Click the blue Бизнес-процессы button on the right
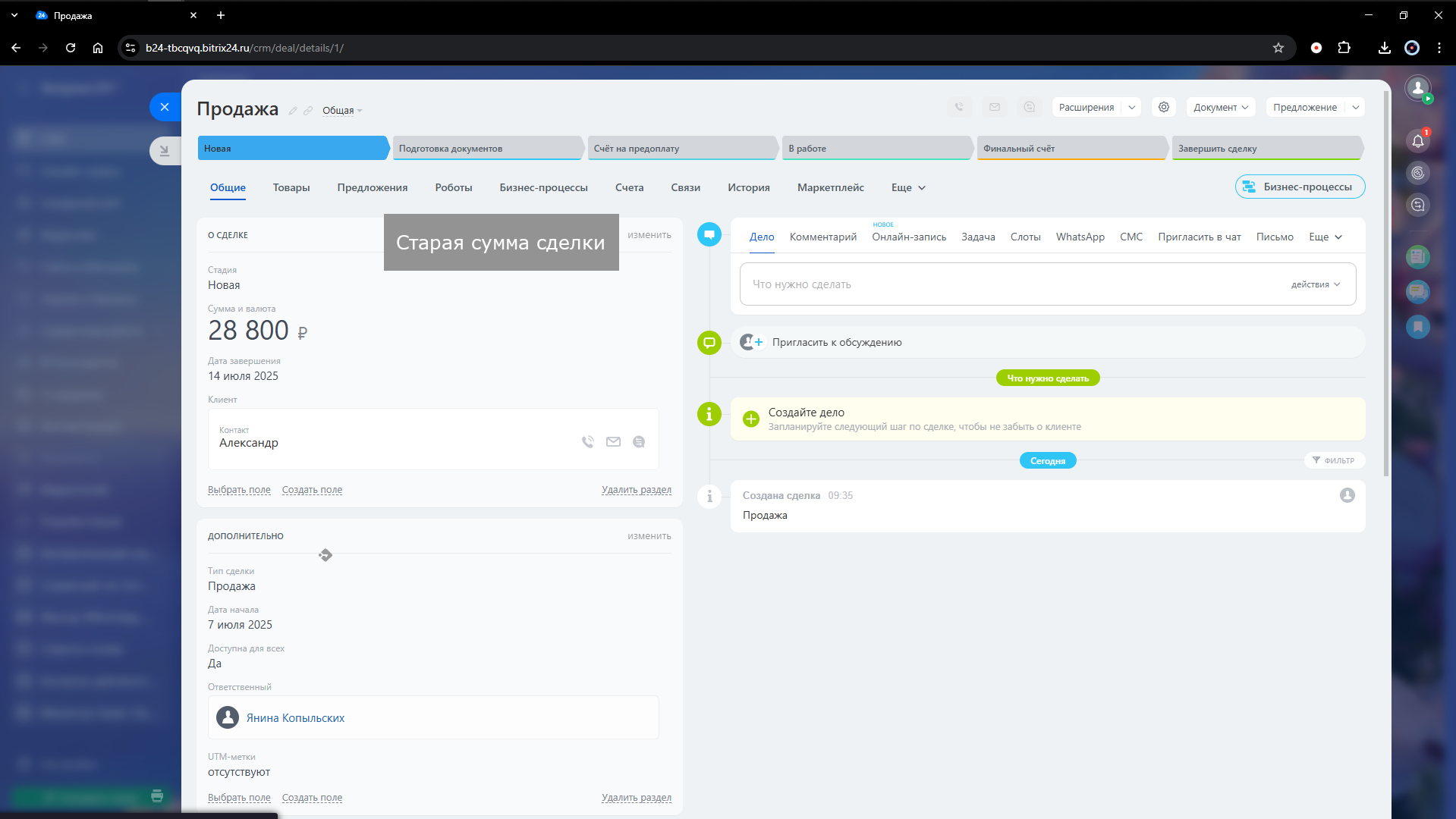Image resolution: width=1456 pixels, height=819 pixels. coord(1300,187)
